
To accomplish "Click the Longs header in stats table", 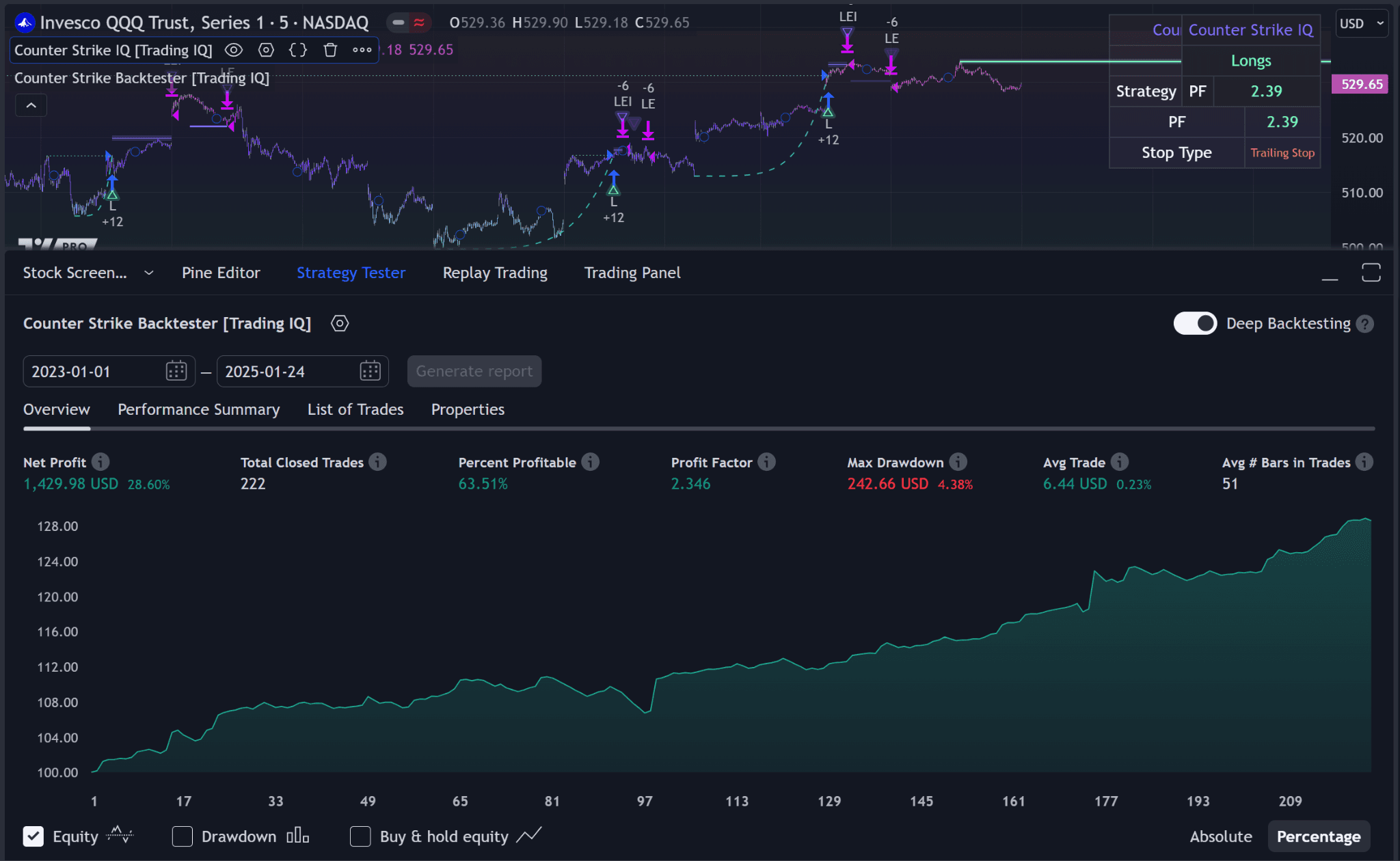I will coord(1251,61).
